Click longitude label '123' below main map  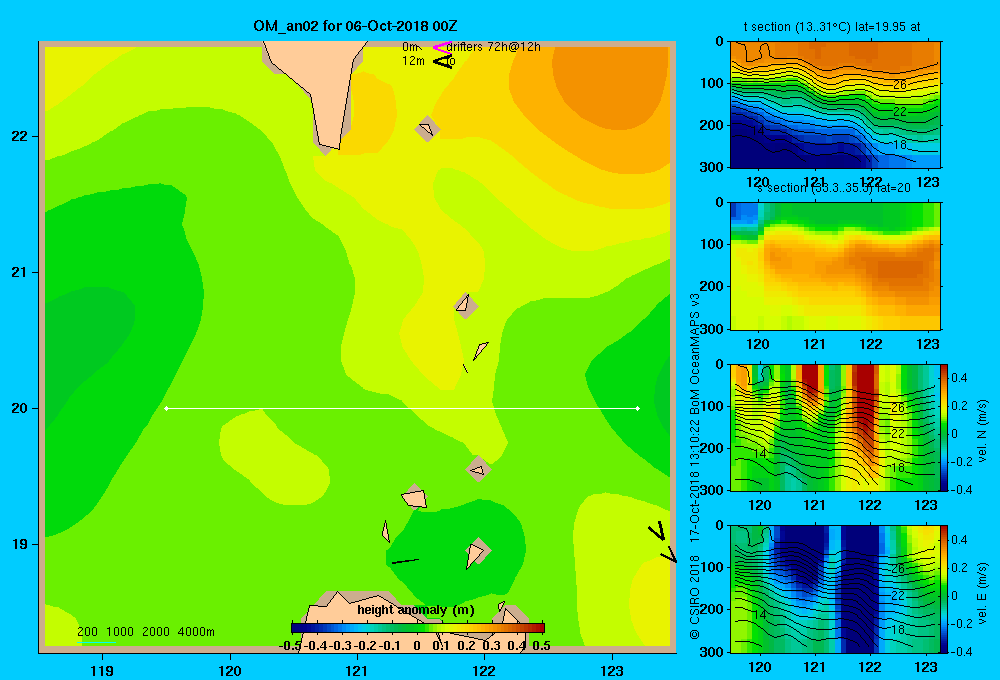[x=612, y=670]
